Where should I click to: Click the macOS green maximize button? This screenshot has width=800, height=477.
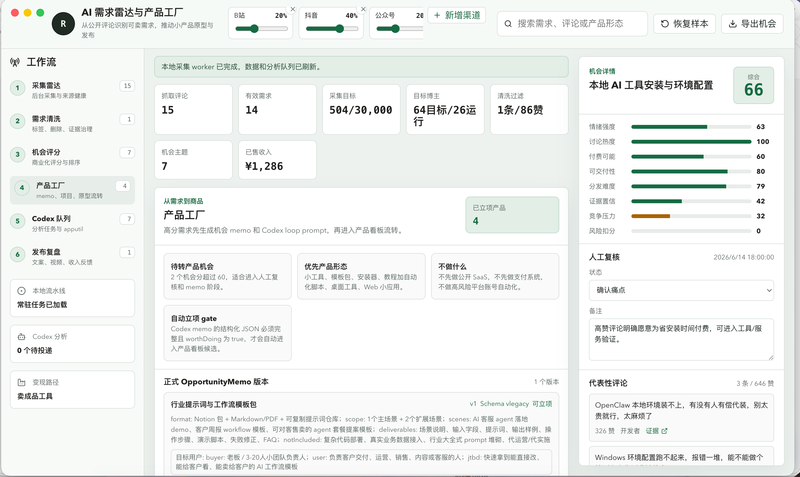coord(40,13)
